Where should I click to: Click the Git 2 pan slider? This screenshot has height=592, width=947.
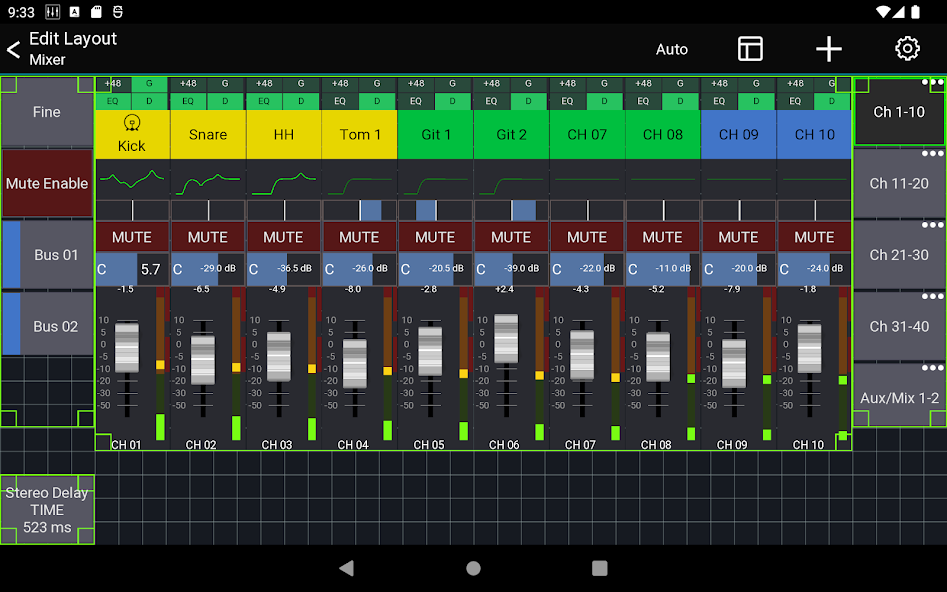point(512,210)
